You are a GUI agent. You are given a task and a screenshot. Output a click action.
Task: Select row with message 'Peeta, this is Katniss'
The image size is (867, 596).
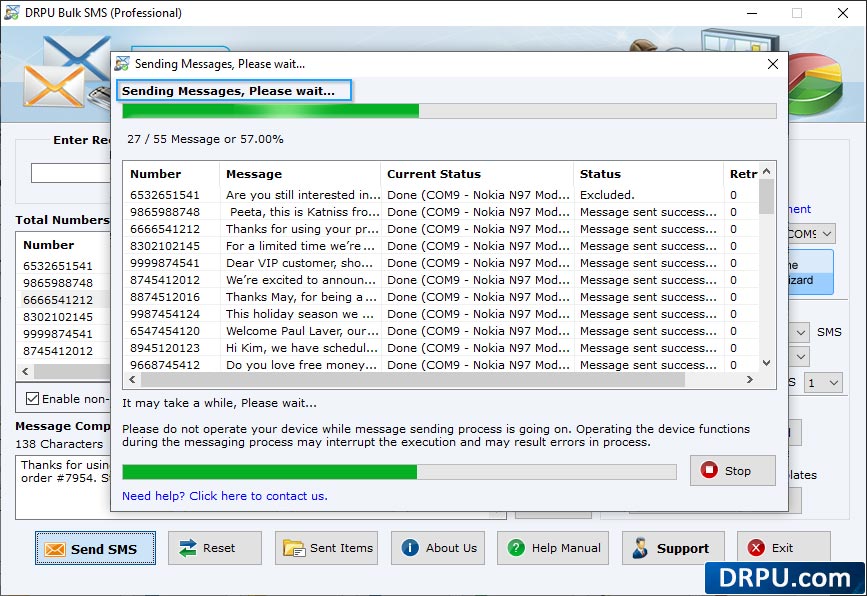point(442,212)
